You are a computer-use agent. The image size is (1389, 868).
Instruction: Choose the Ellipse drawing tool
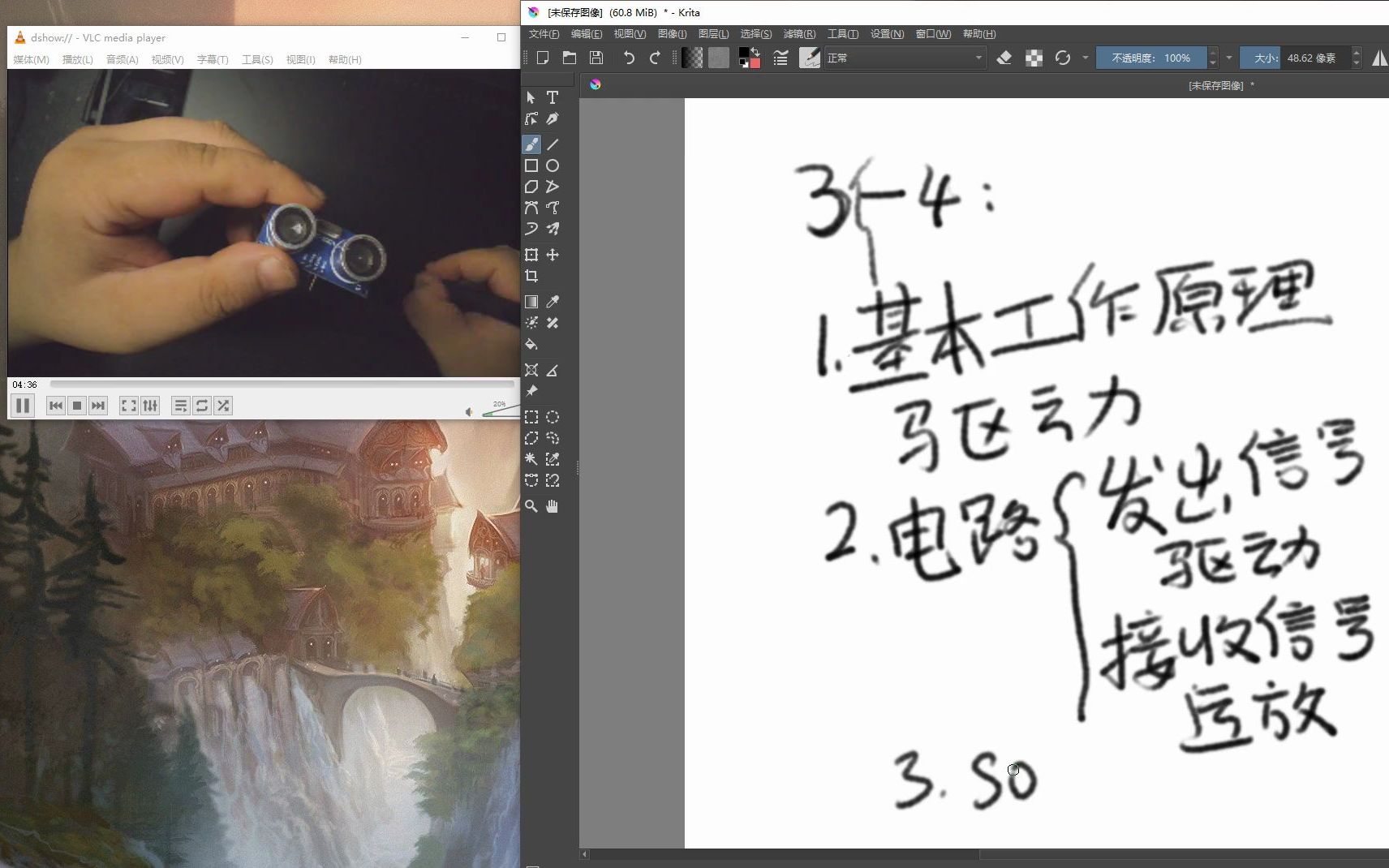click(x=553, y=165)
